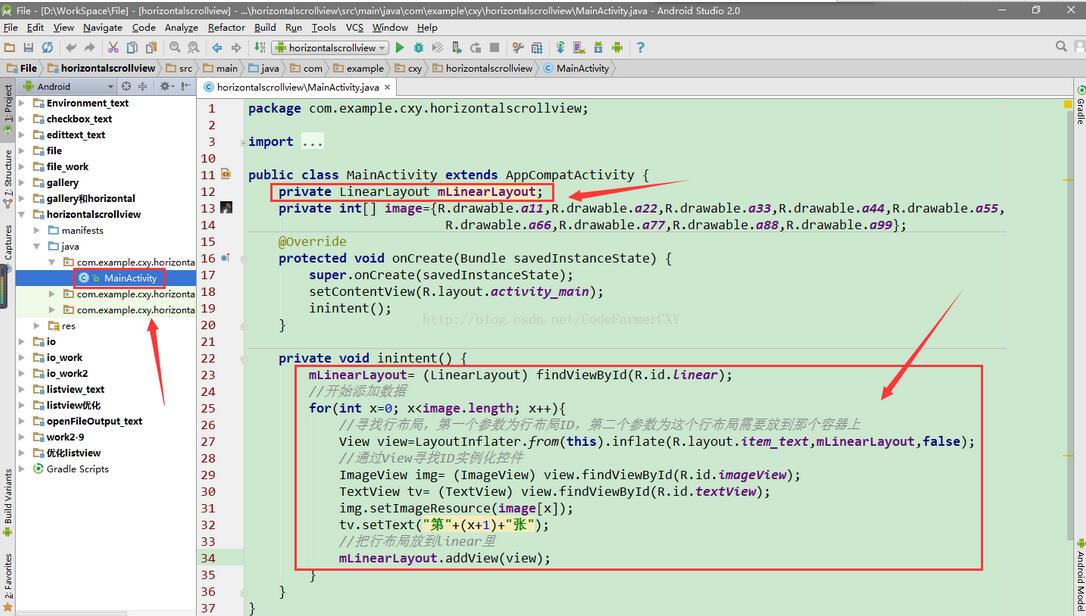Open the Android Device Monitor icon
Screen dimensions: 1086x616
tap(616, 47)
